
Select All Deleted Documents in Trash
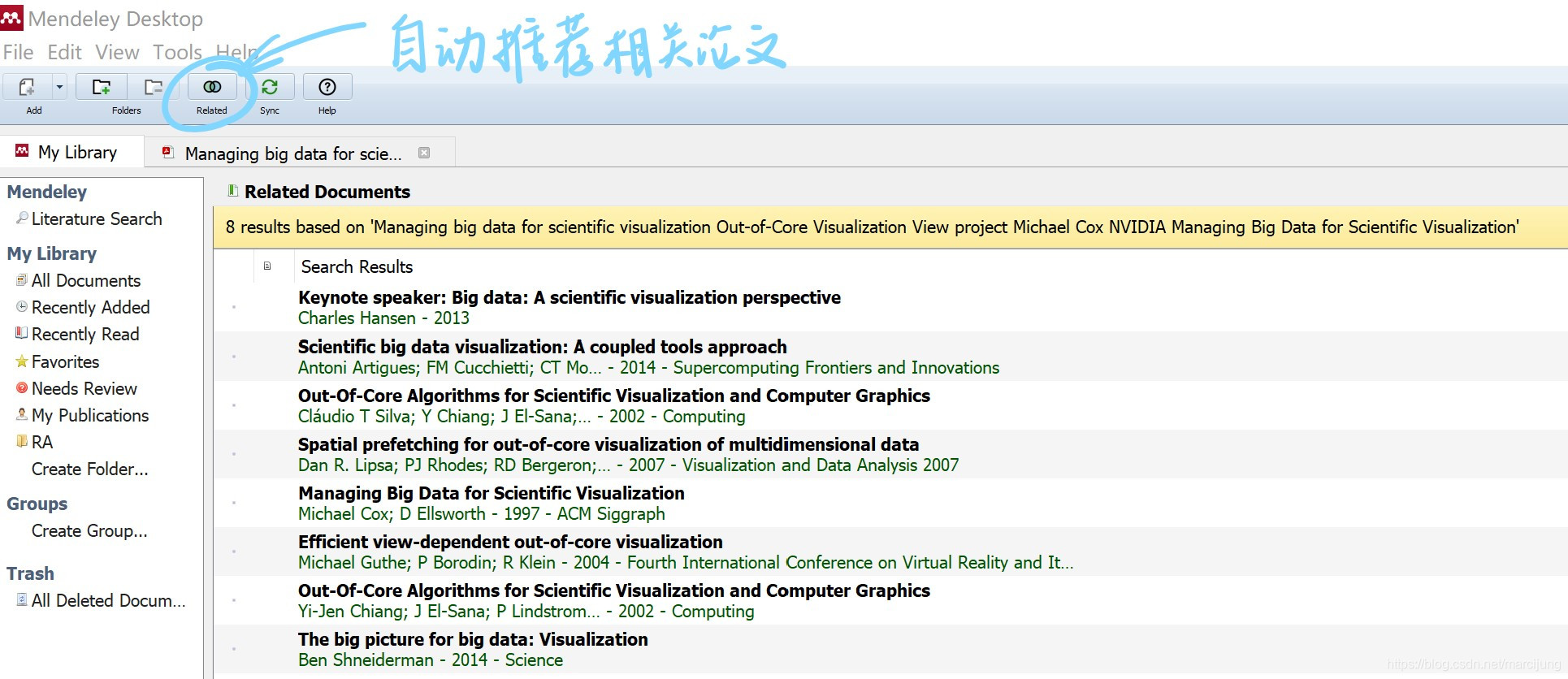point(108,600)
